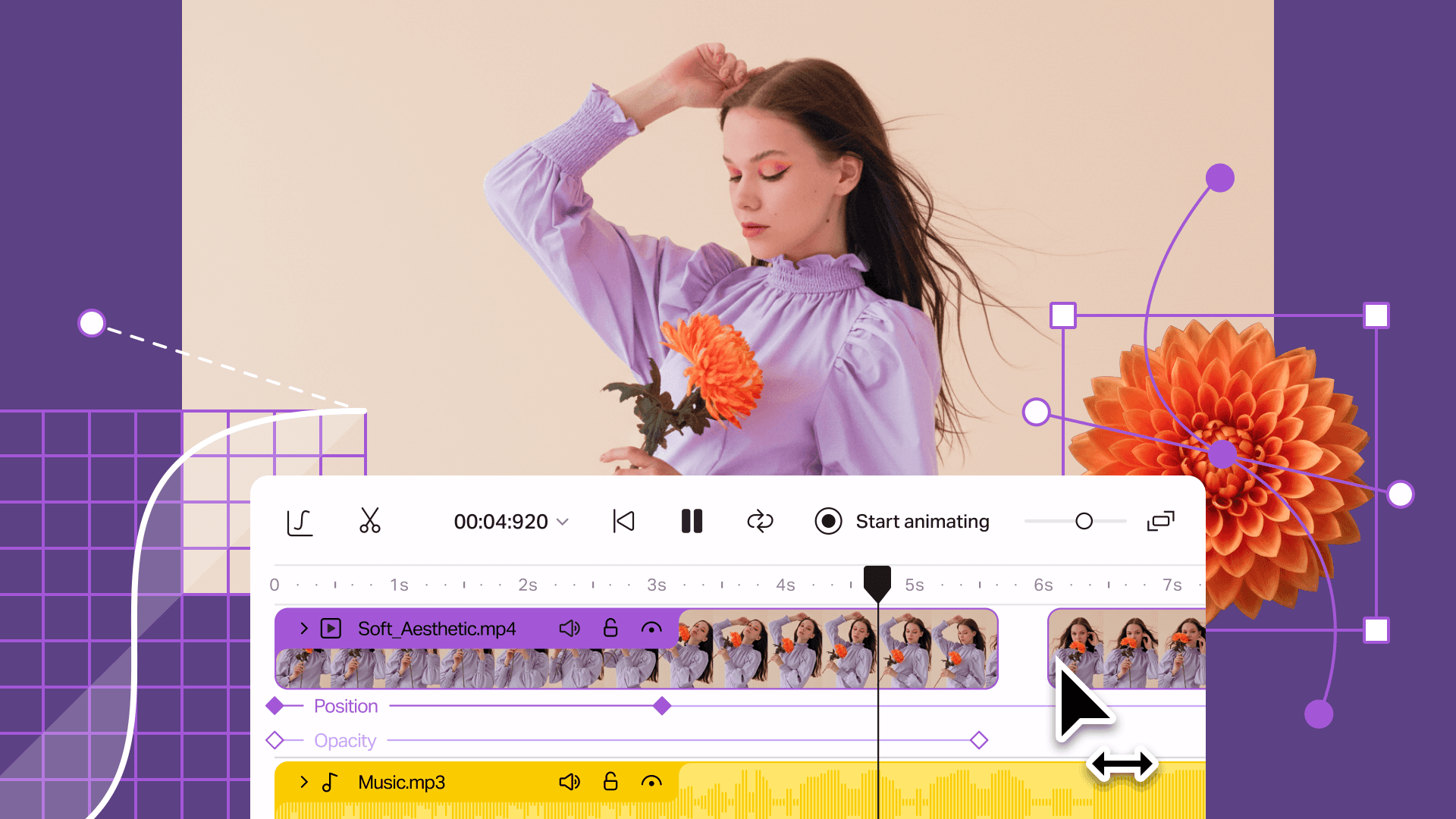The height and width of the screenshot is (819, 1456).
Task: Select the middle Position keyframe diamond
Action: click(662, 706)
